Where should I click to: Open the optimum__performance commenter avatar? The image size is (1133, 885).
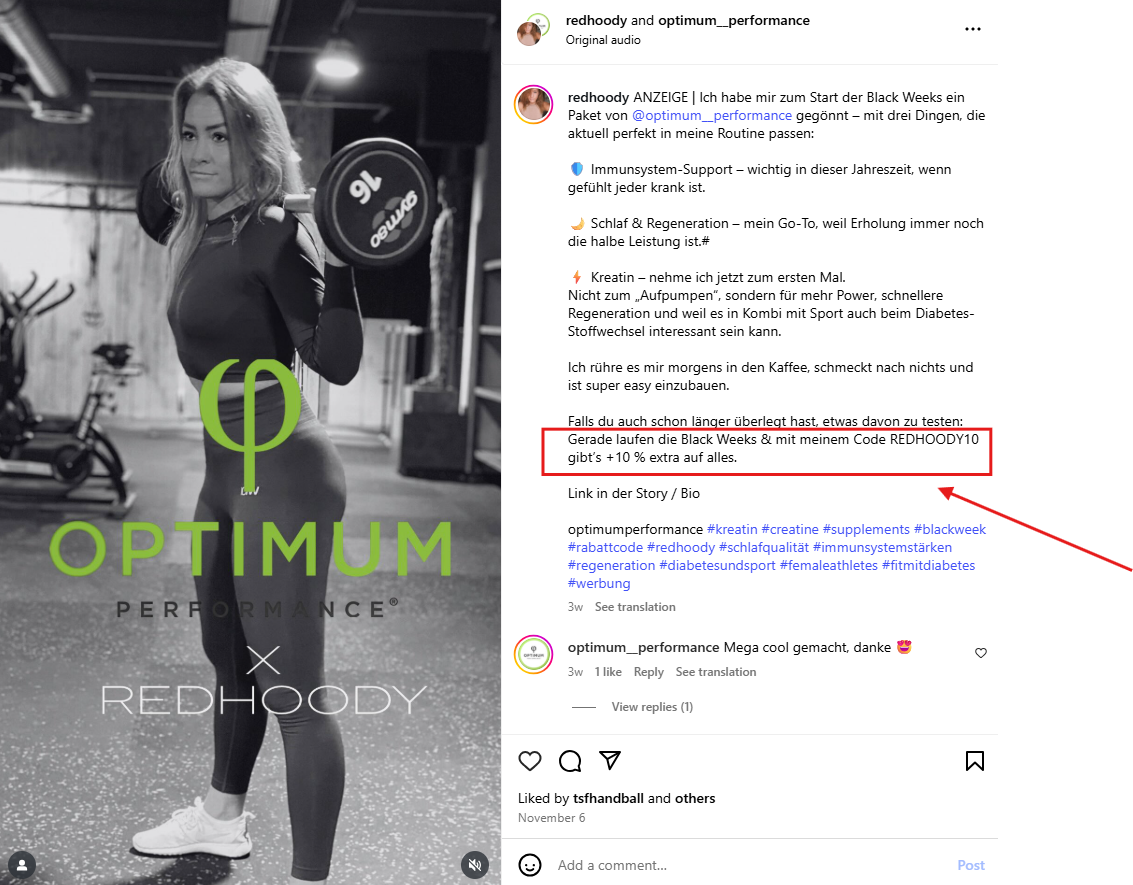point(533,655)
